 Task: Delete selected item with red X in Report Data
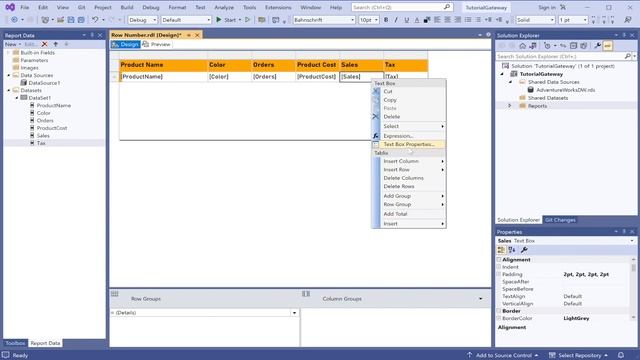[44, 44]
